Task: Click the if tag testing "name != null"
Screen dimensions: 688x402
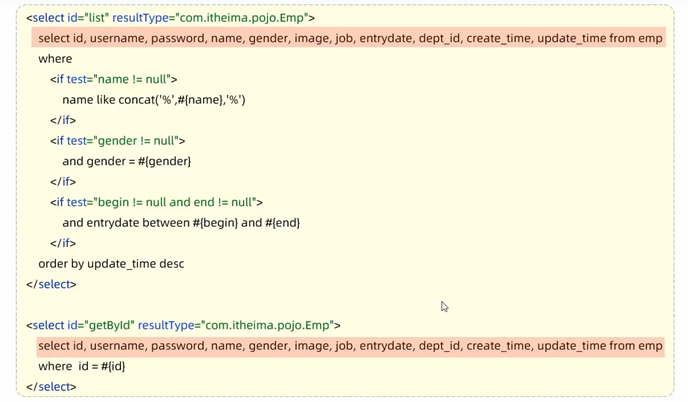Action: [114, 79]
